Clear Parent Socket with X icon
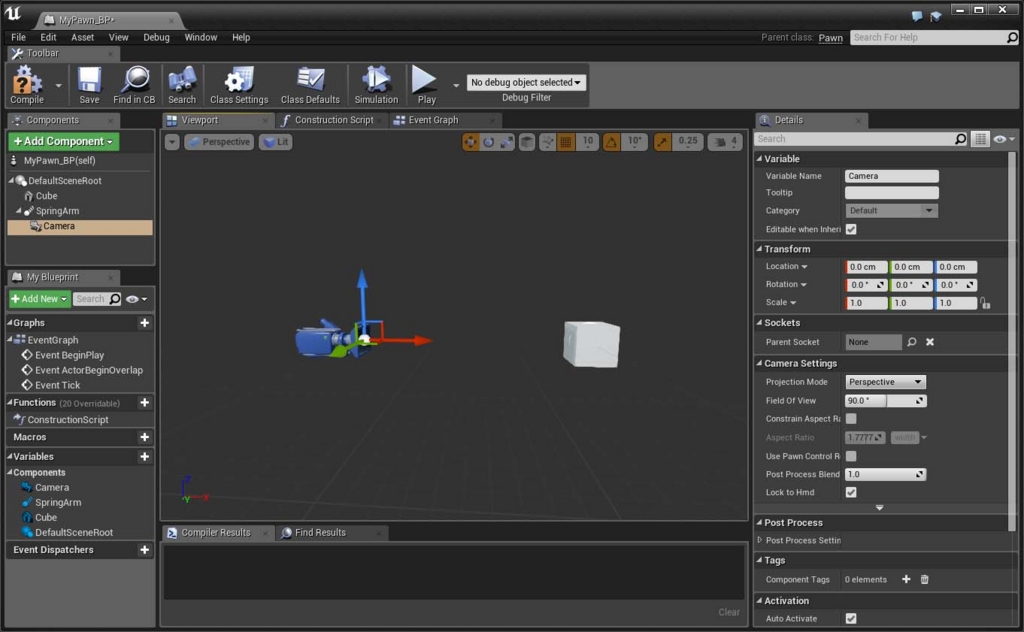Image resolution: width=1024 pixels, height=632 pixels. click(930, 341)
